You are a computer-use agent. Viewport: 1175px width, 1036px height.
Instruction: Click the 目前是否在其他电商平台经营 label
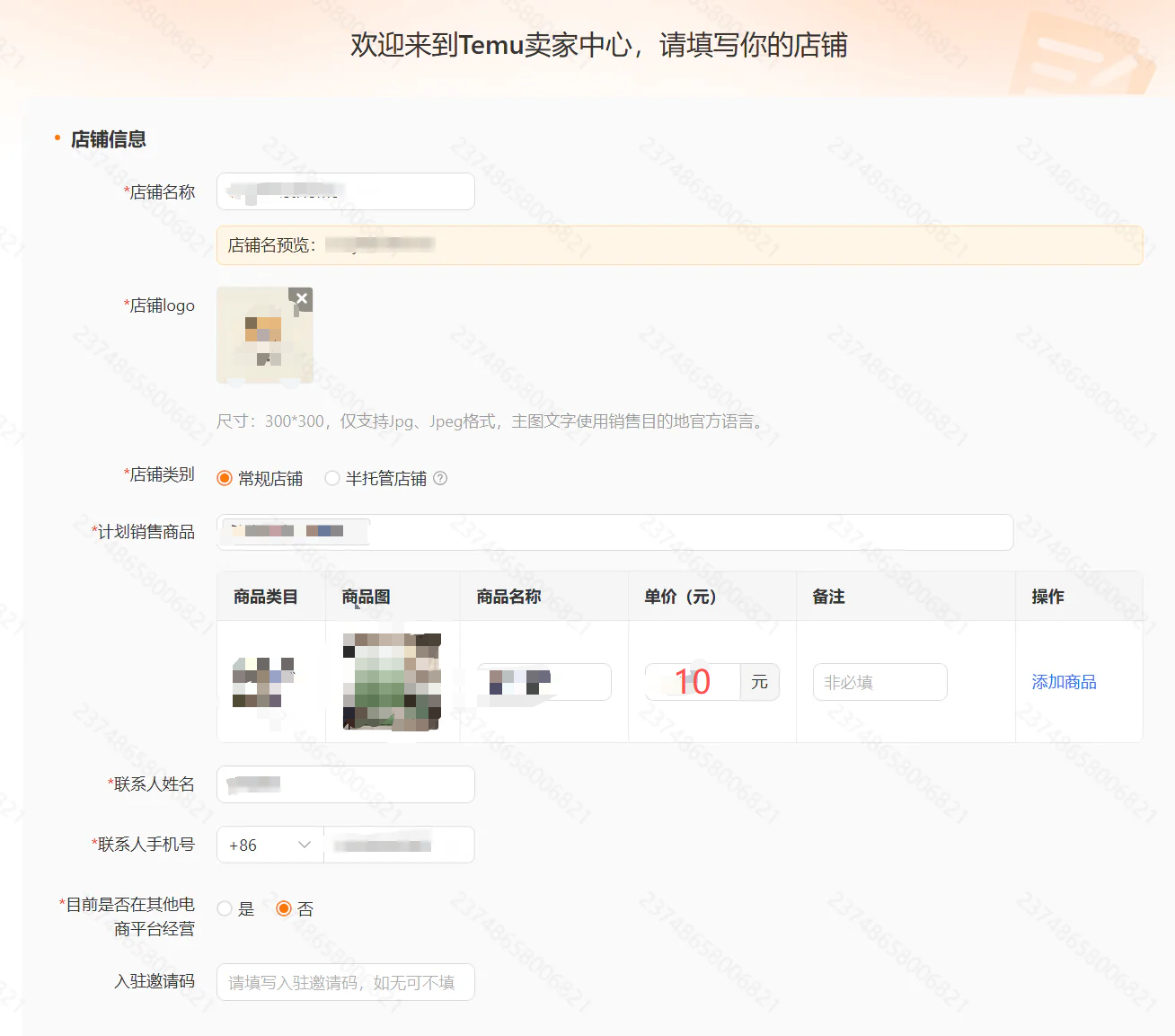point(128,916)
